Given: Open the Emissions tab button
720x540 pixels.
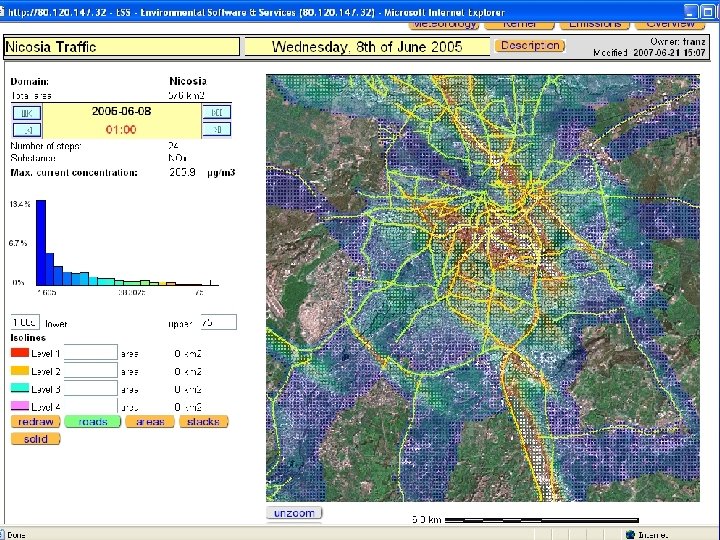Looking at the screenshot, I should (x=595, y=25).
